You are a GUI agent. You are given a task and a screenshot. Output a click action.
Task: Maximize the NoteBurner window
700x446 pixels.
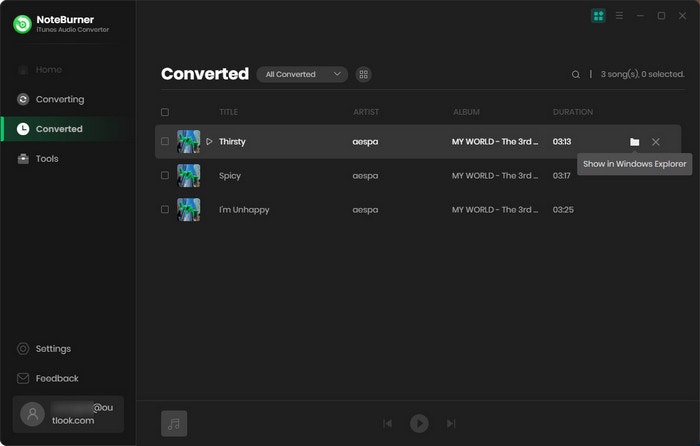coord(661,16)
